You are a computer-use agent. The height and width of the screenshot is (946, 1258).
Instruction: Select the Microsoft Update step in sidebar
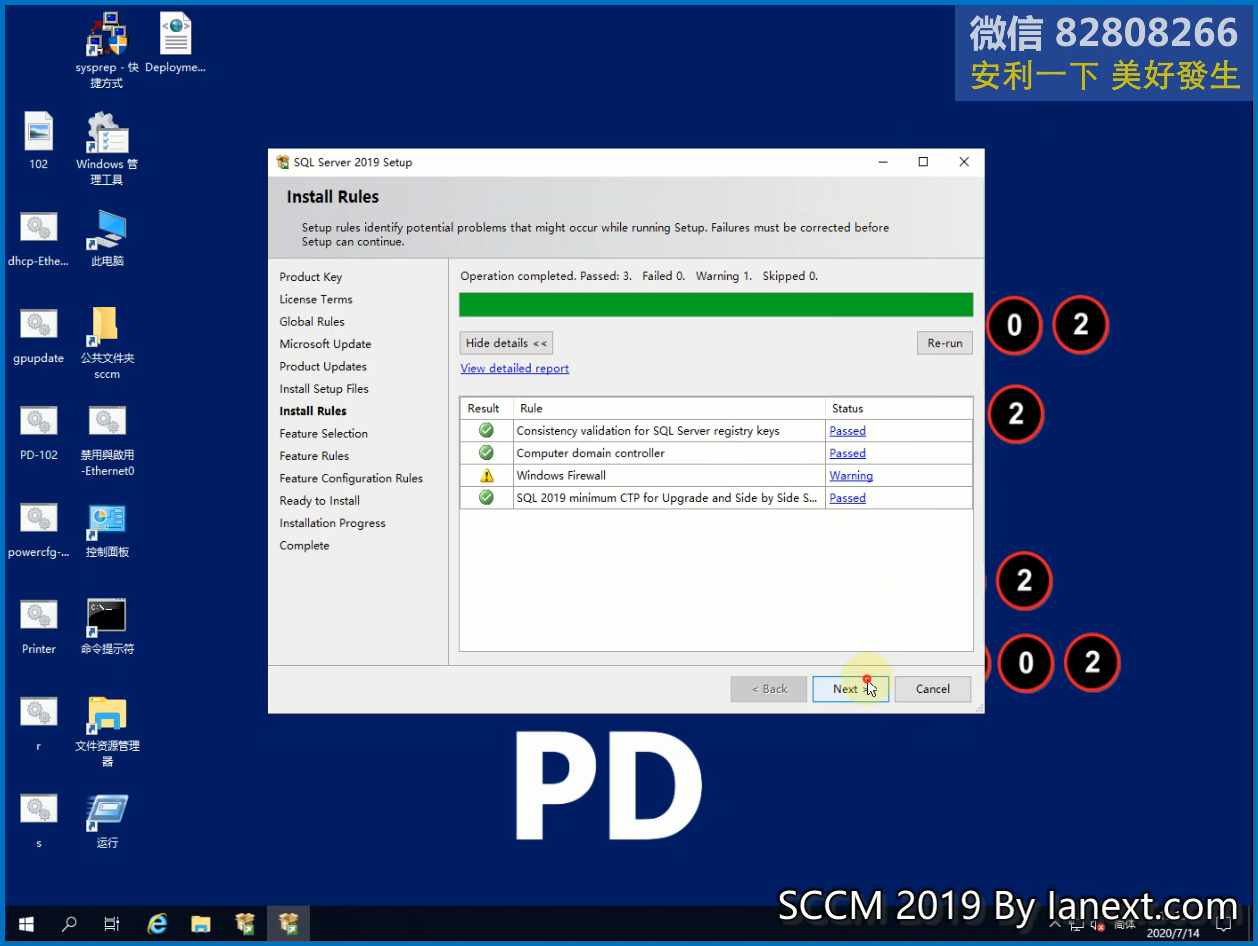pos(325,344)
